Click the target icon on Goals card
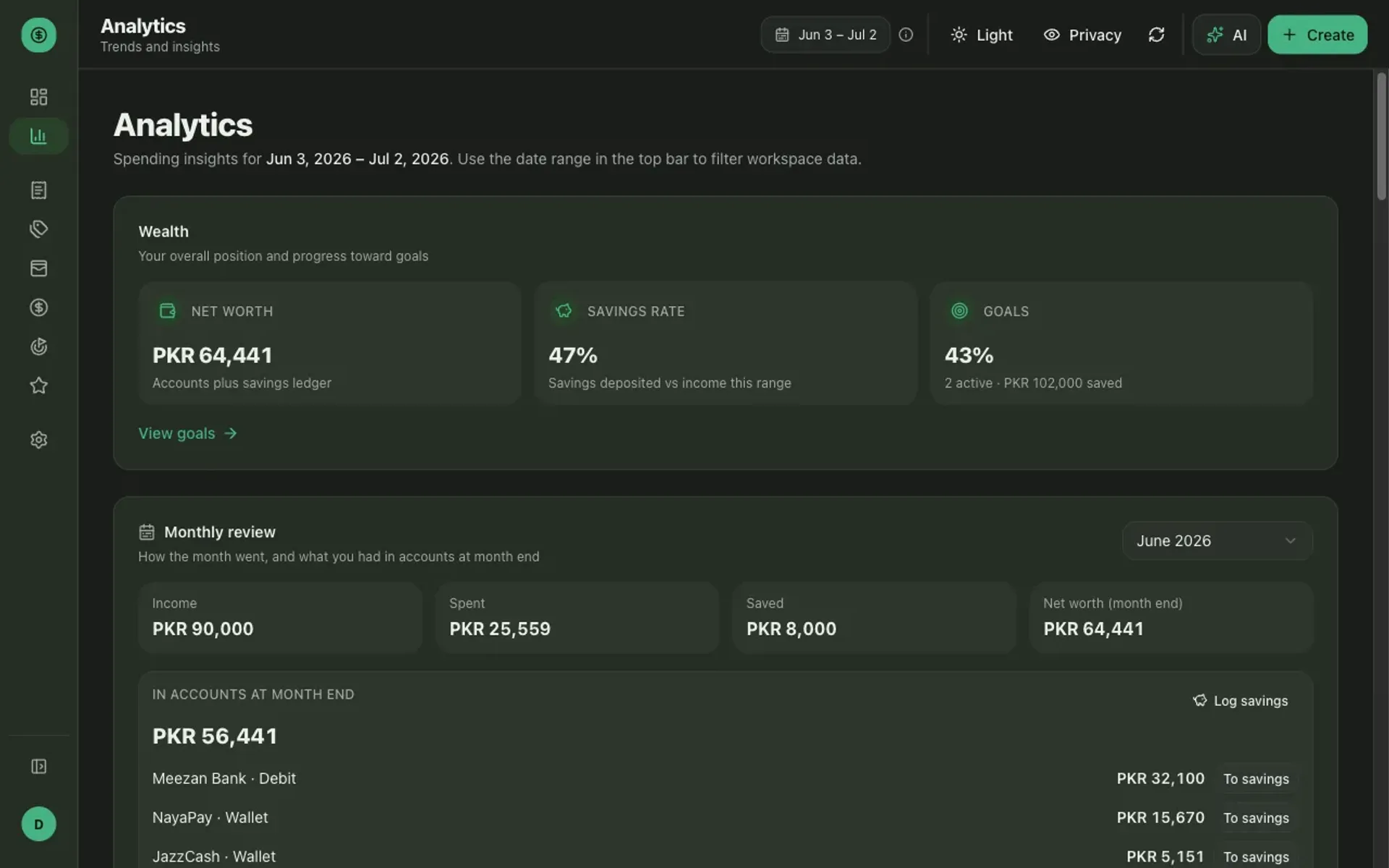The image size is (1389, 868). pyautogui.click(x=959, y=311)
